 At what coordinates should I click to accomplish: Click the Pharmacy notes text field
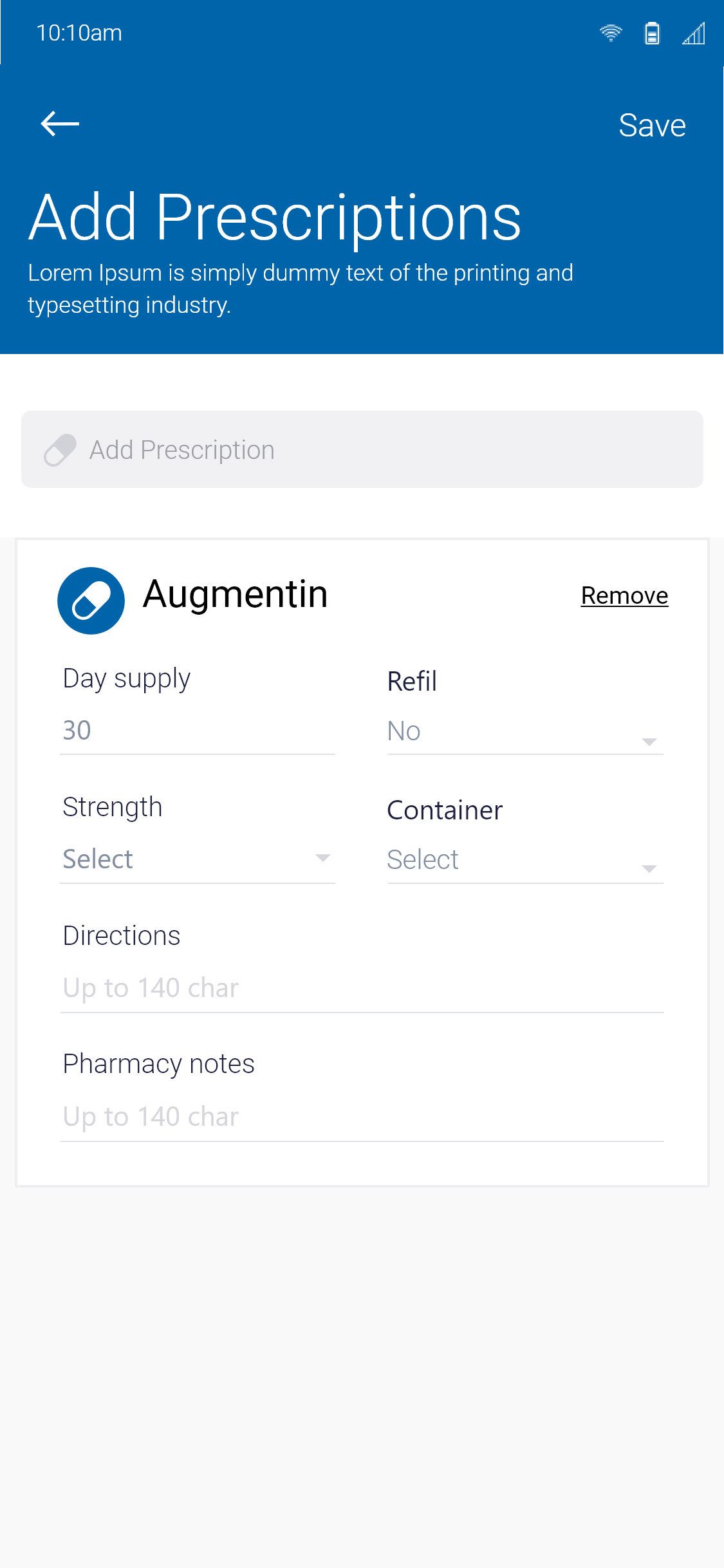click(x=362, y=1117)
